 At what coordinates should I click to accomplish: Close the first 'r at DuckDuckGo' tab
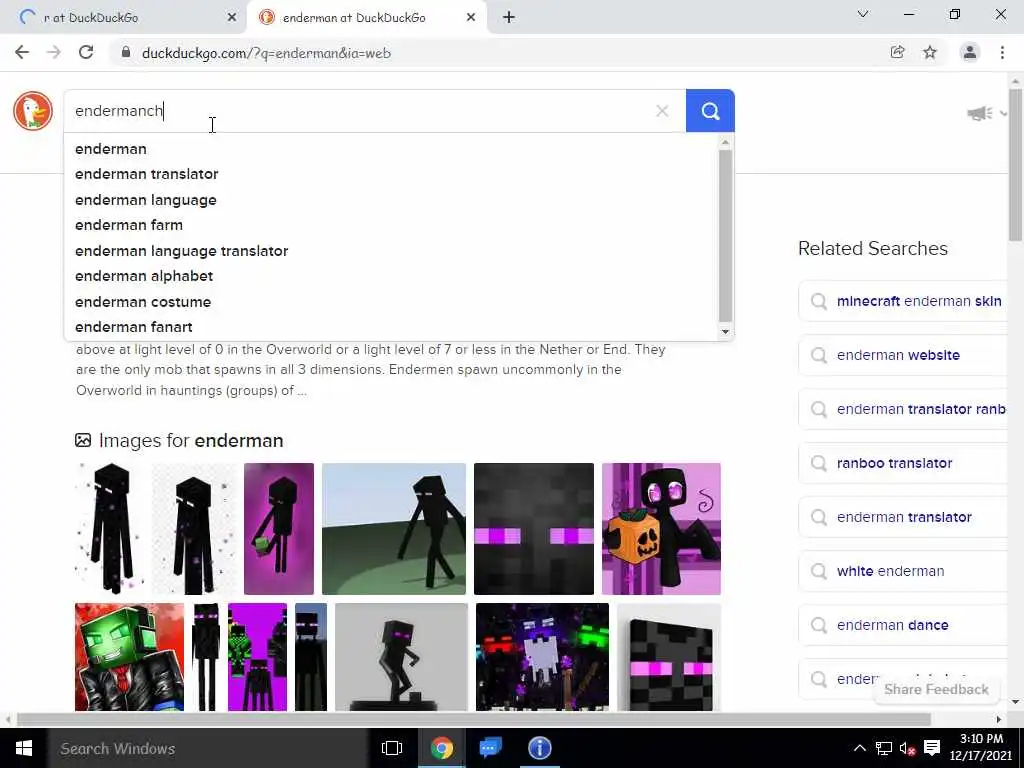point(232,18)
